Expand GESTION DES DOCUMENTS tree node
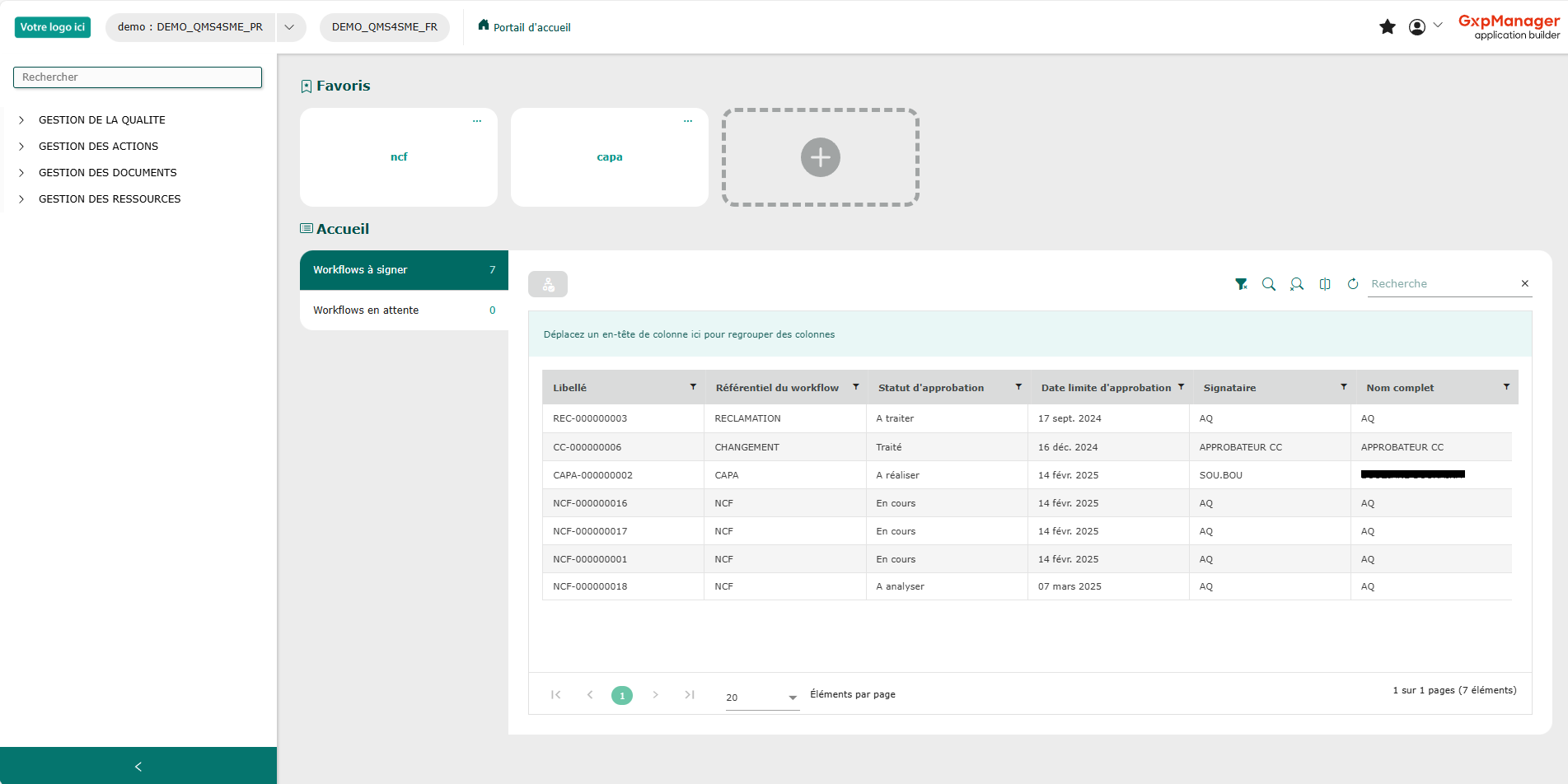 [x=21, y=173]
